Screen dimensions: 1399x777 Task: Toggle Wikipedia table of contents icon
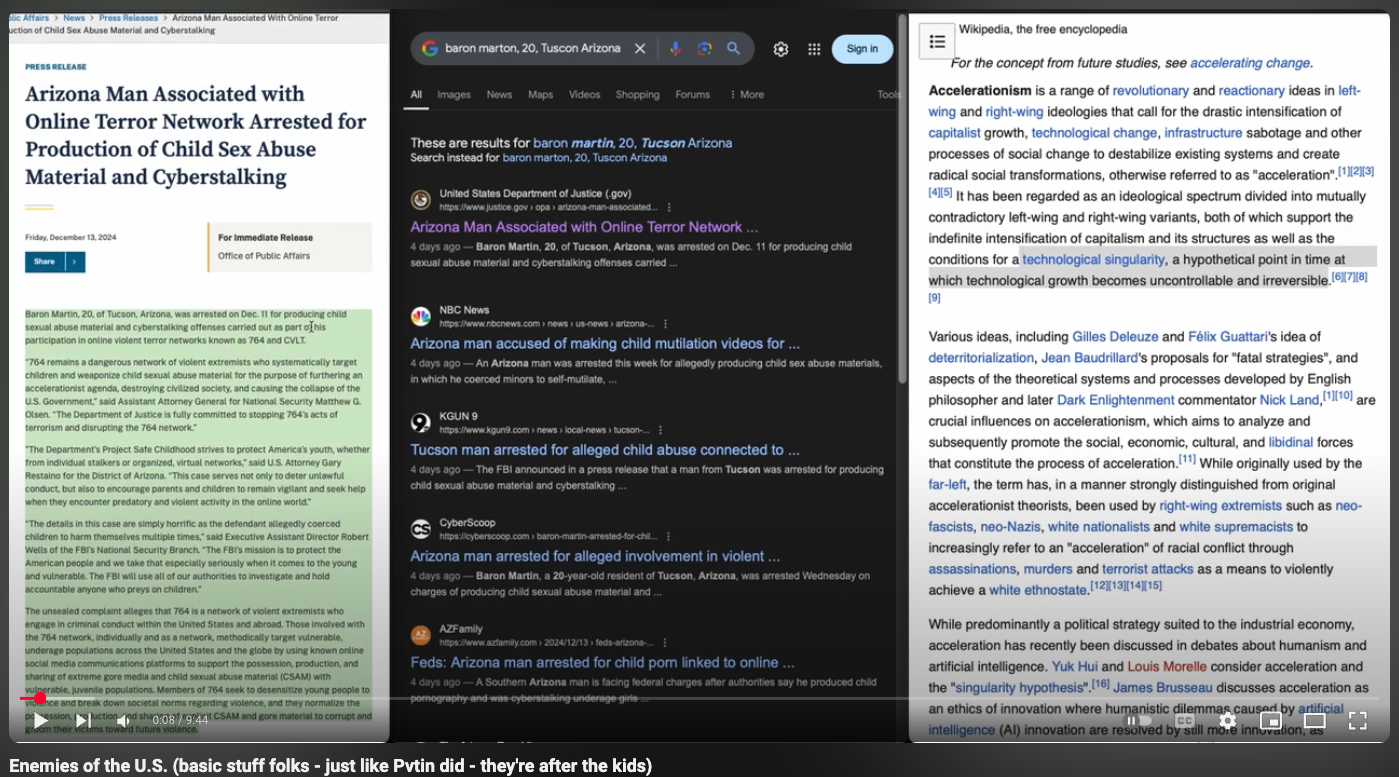pyautogui.click(x=937, y=41)
